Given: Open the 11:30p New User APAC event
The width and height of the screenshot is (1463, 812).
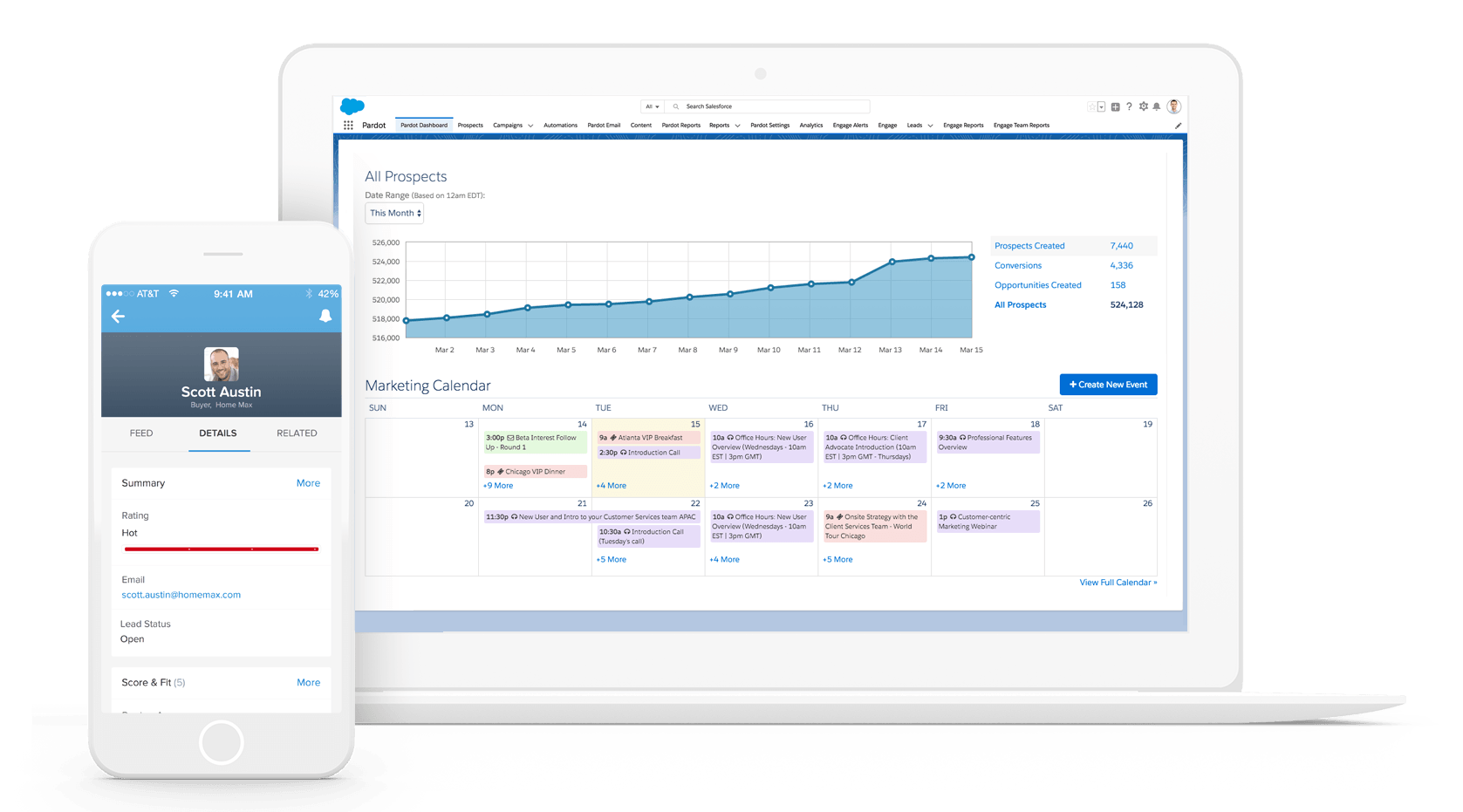Looking at the screenshot, I should (591, 517).
